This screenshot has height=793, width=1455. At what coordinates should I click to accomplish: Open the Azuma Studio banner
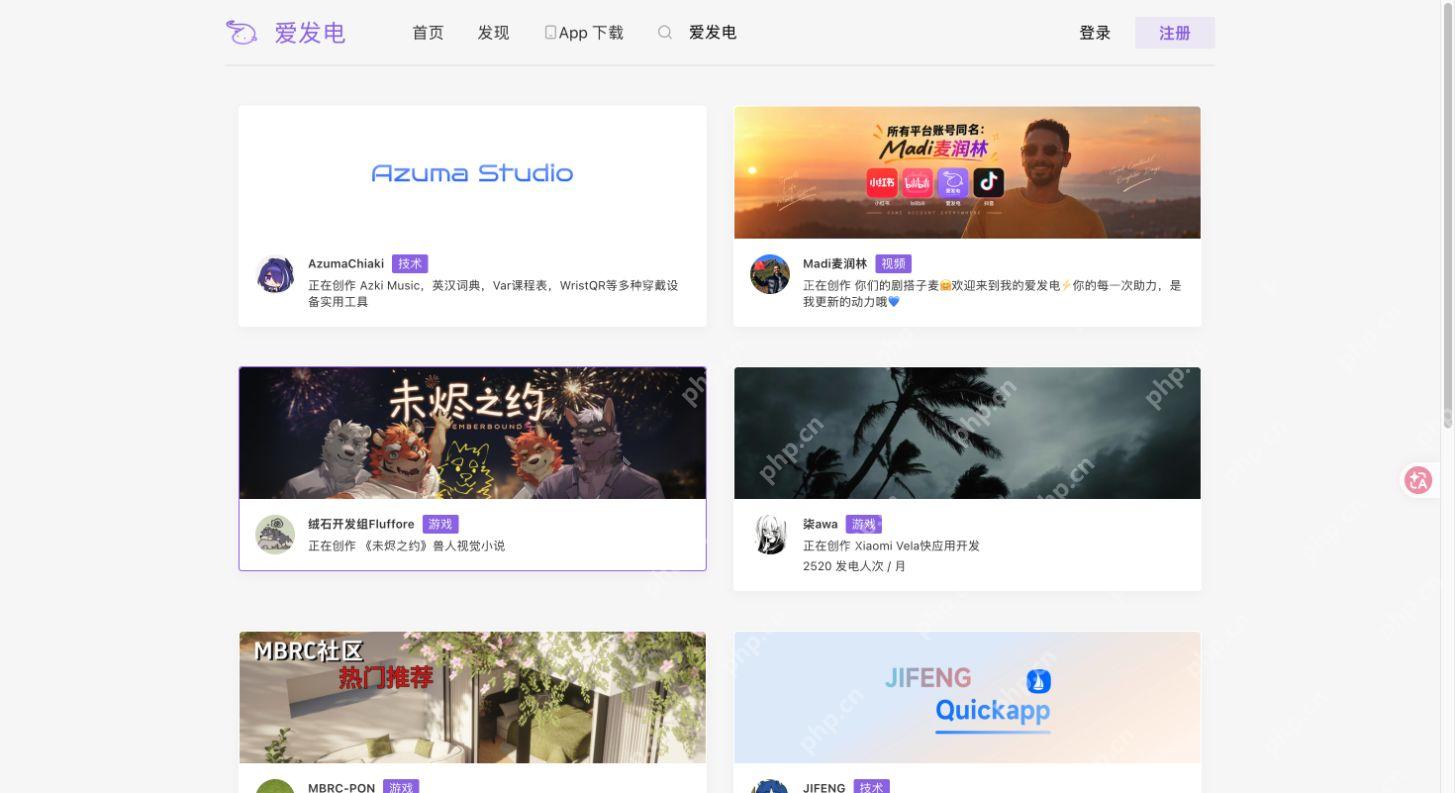pyautogui.click(x=472, y=172)
